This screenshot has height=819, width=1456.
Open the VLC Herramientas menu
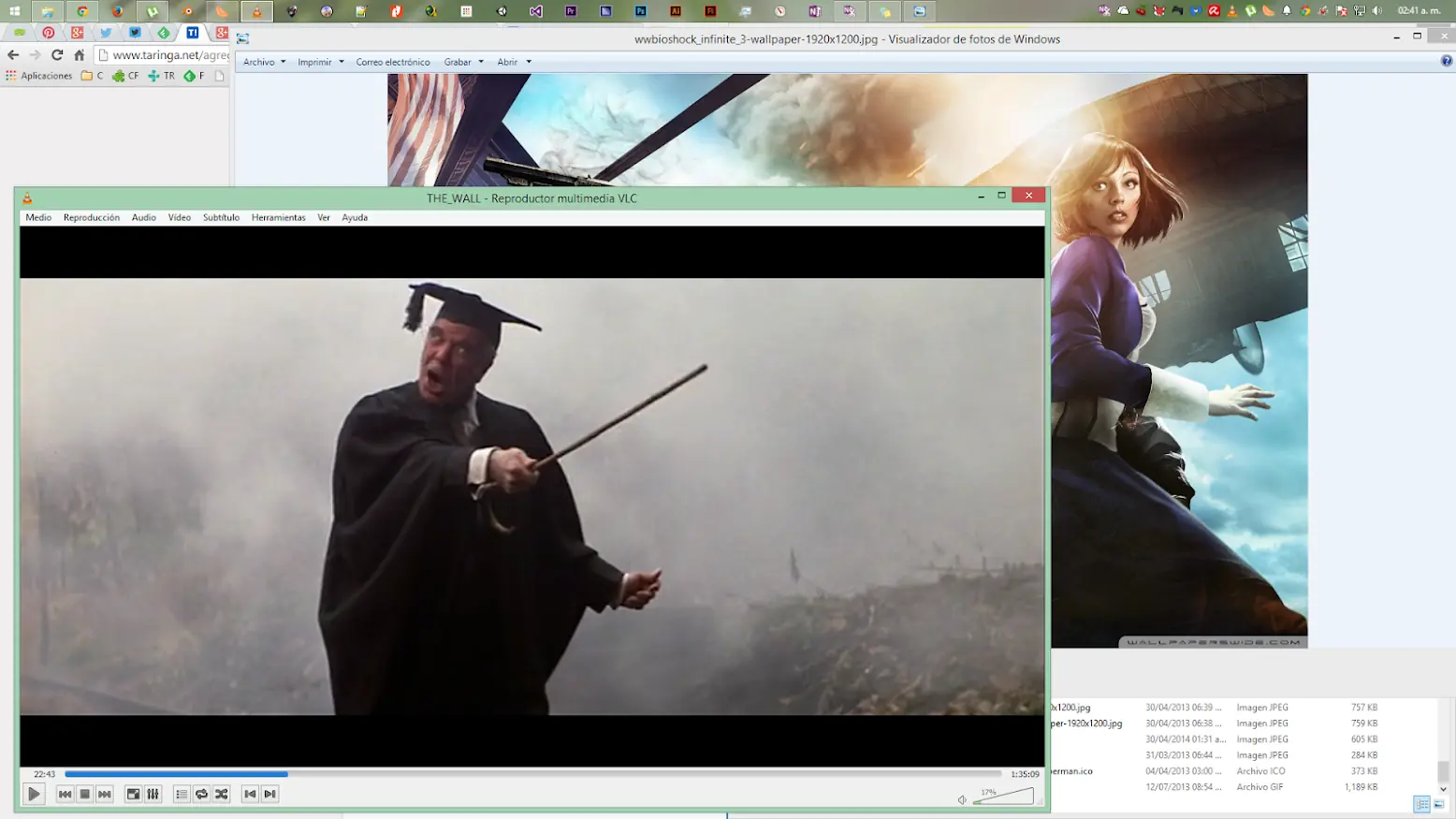[278, 217]
